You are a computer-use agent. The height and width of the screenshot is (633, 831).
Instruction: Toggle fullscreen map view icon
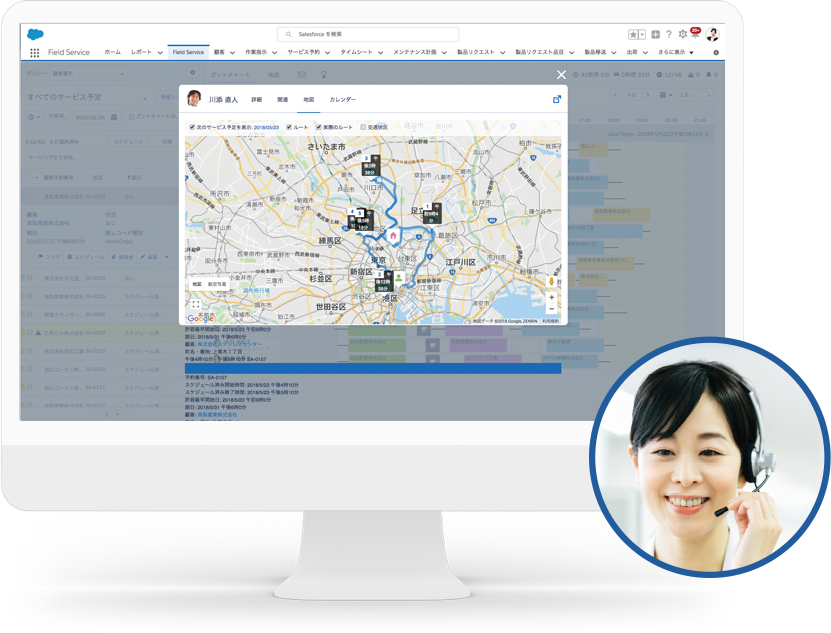(196, 304)
